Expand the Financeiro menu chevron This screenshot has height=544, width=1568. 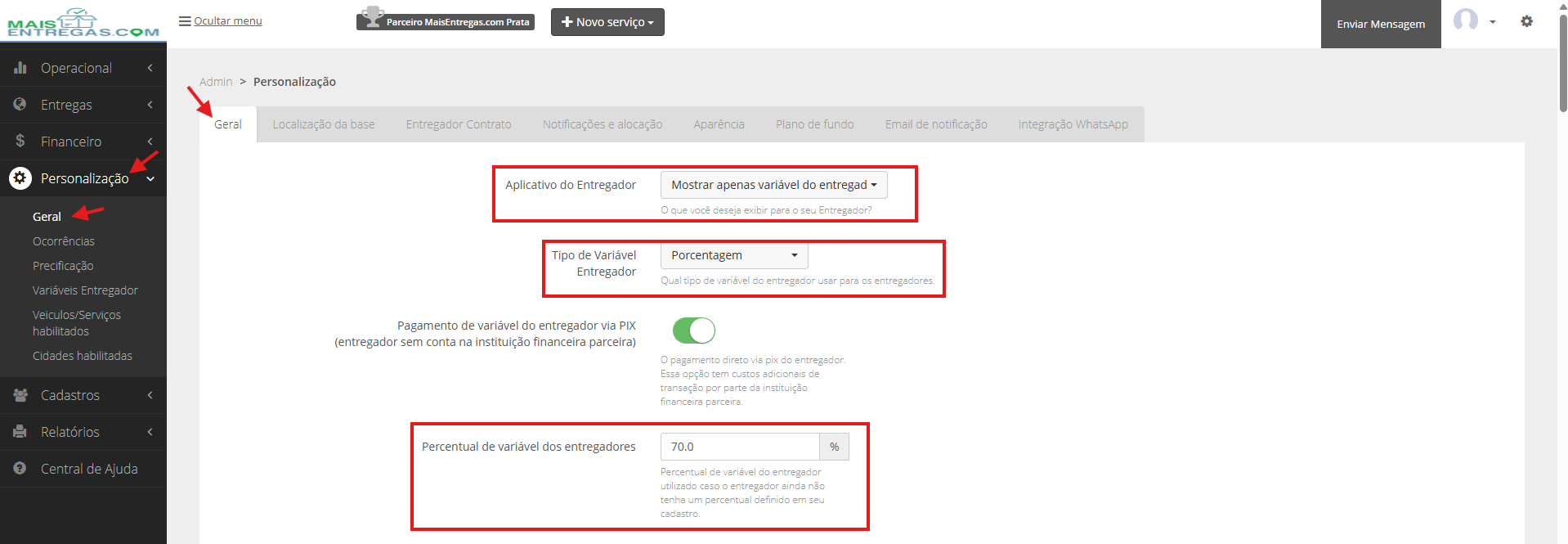[x=150, y=142]
